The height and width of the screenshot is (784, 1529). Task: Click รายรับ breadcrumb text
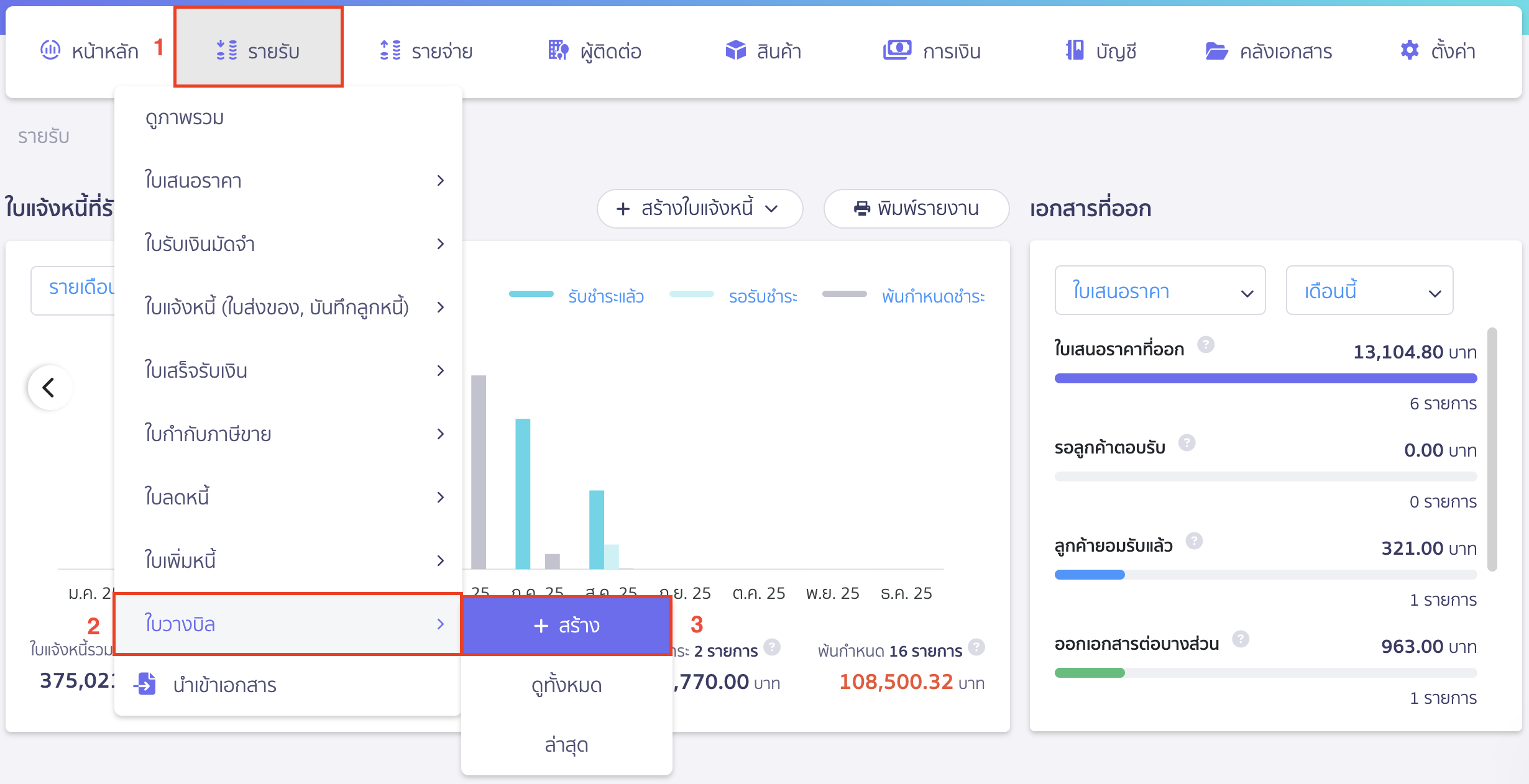(44, 136)
